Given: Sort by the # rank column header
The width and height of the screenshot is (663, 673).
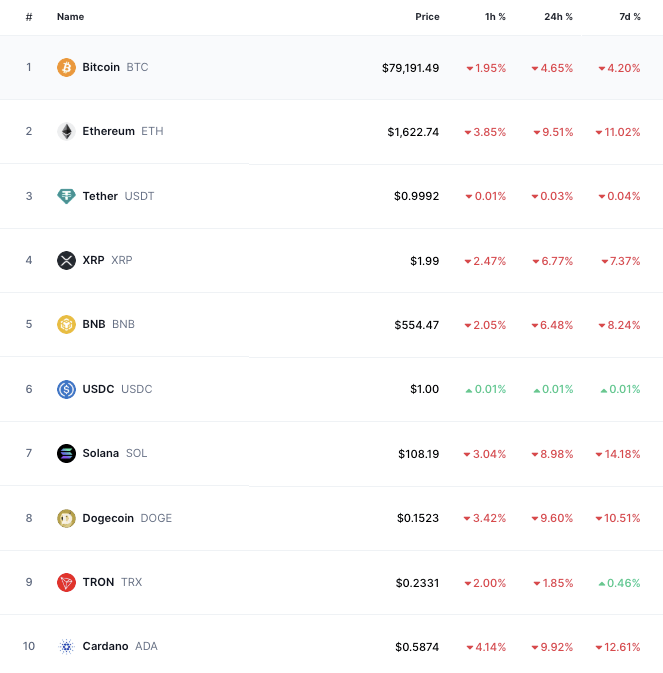Looking at the screenshot, I should pyautogui.click(x=29, y=17).
